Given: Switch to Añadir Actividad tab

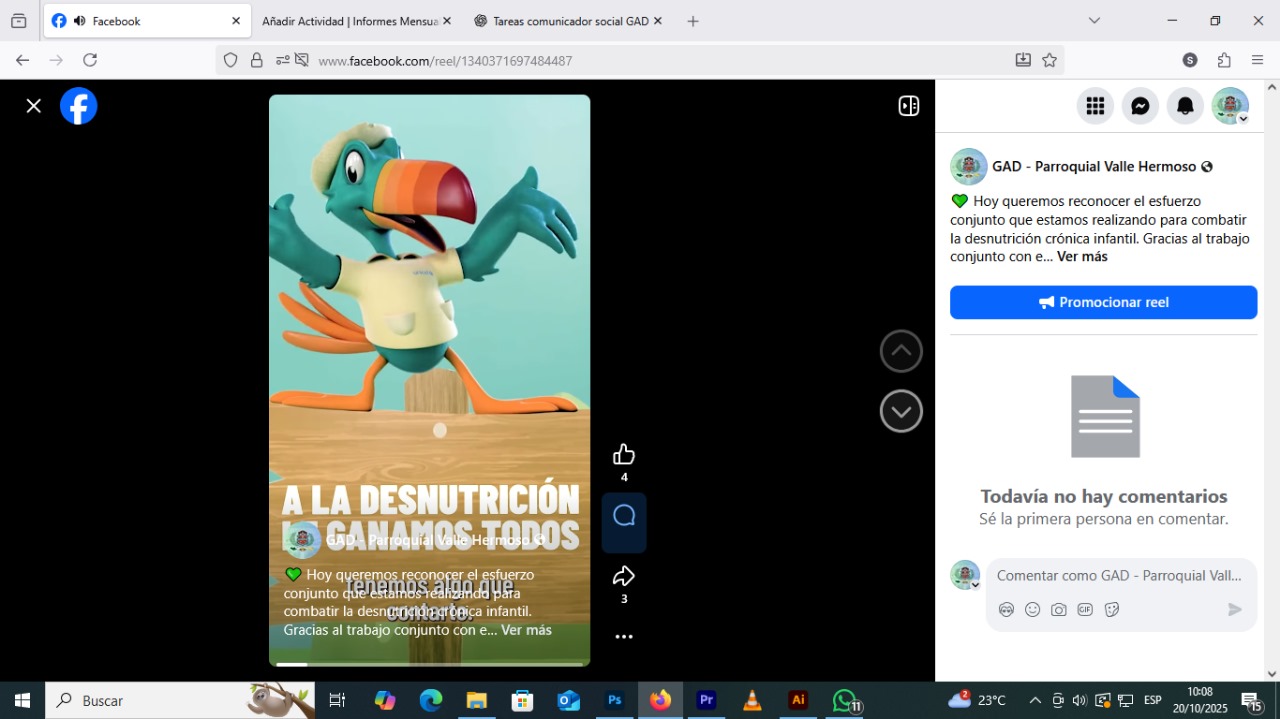Looking at the screenshot, I should click(x=348, y=21).
